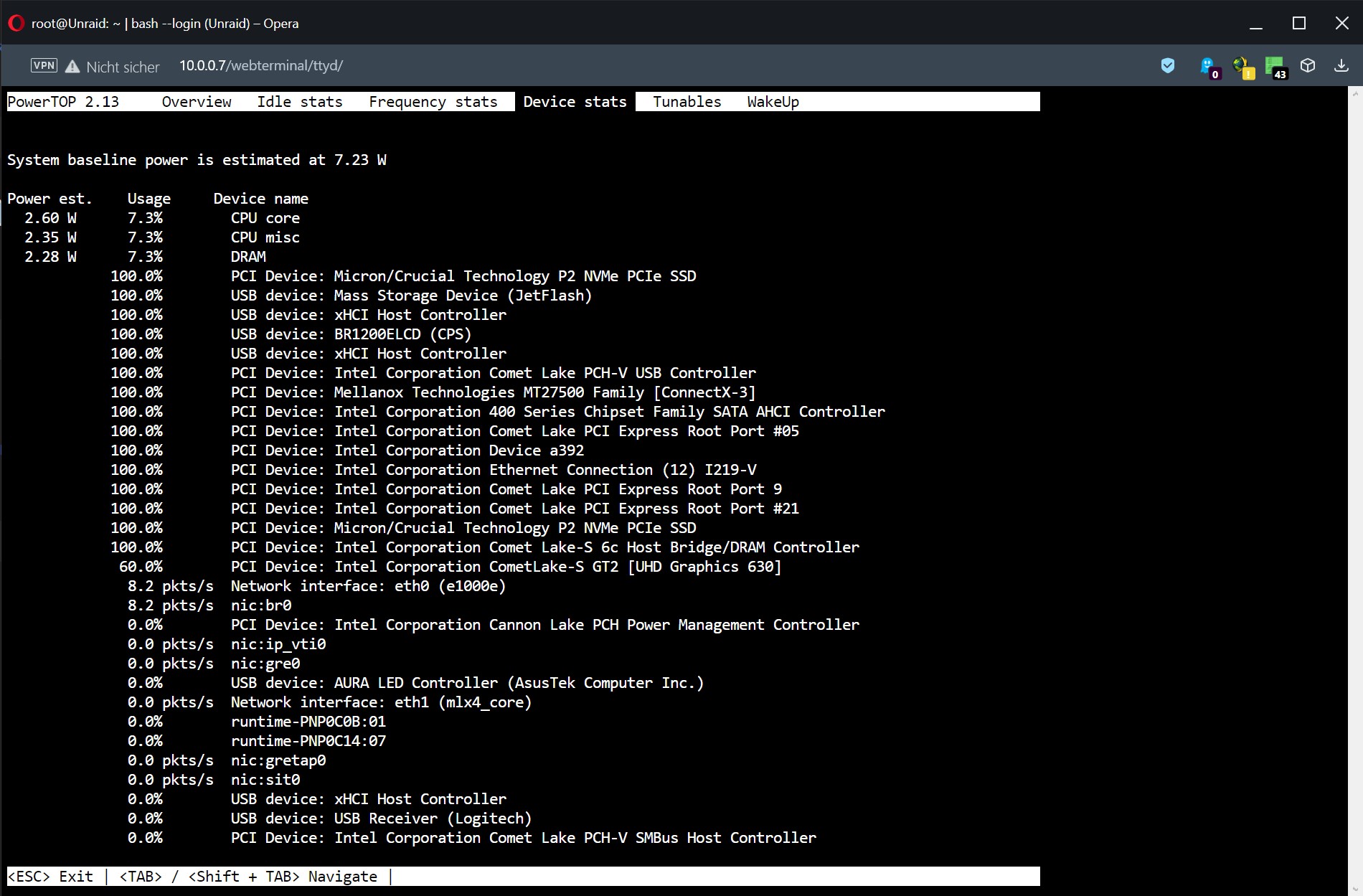Click 'Mellanox Technologies MT27500 Family' row

pos(494,392)
